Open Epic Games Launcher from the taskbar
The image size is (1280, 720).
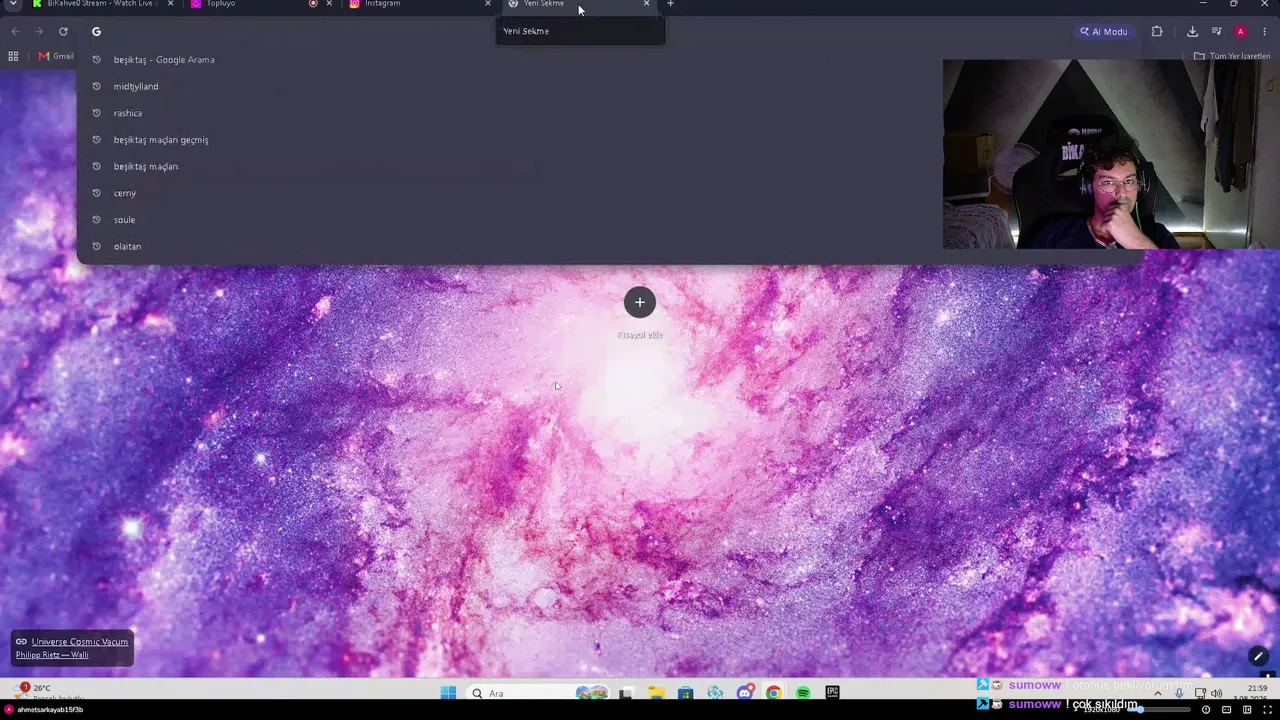click(x=832, y=693)
